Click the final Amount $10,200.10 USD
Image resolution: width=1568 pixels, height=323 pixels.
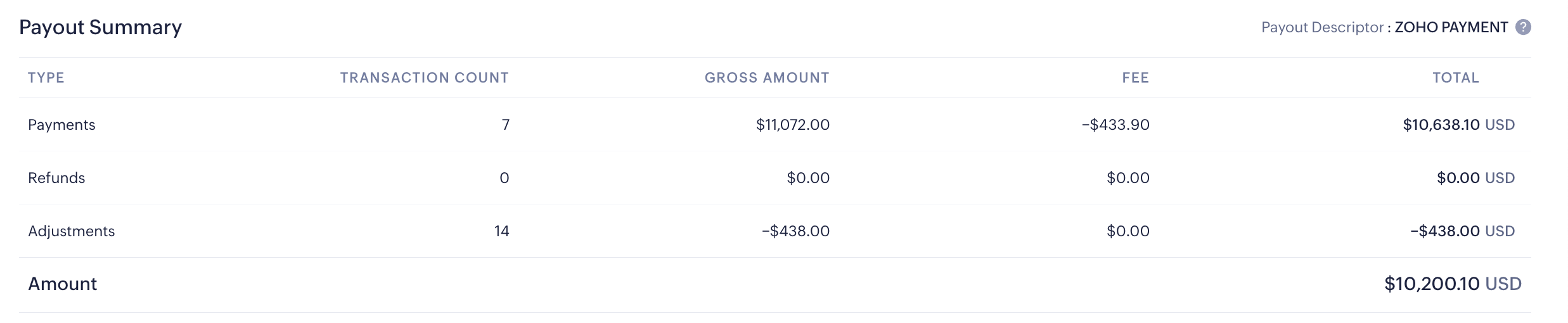1453,284
